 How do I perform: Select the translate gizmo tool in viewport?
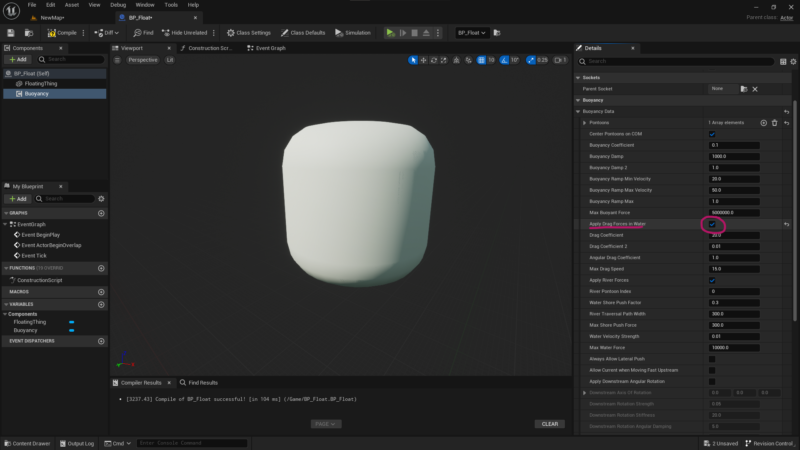pos(423,60)
